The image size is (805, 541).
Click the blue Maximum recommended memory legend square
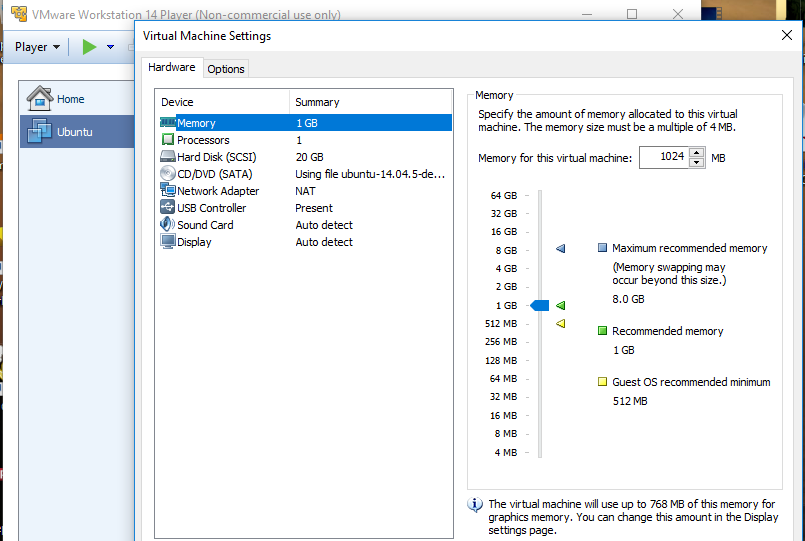[602, 248]
